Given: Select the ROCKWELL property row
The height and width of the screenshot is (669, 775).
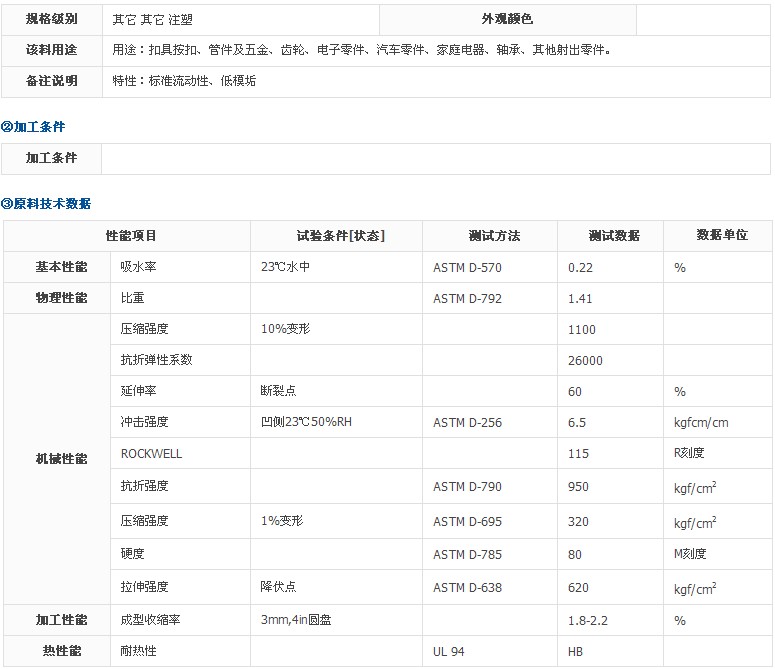Looking at the screenshot, I should [151, 453].
